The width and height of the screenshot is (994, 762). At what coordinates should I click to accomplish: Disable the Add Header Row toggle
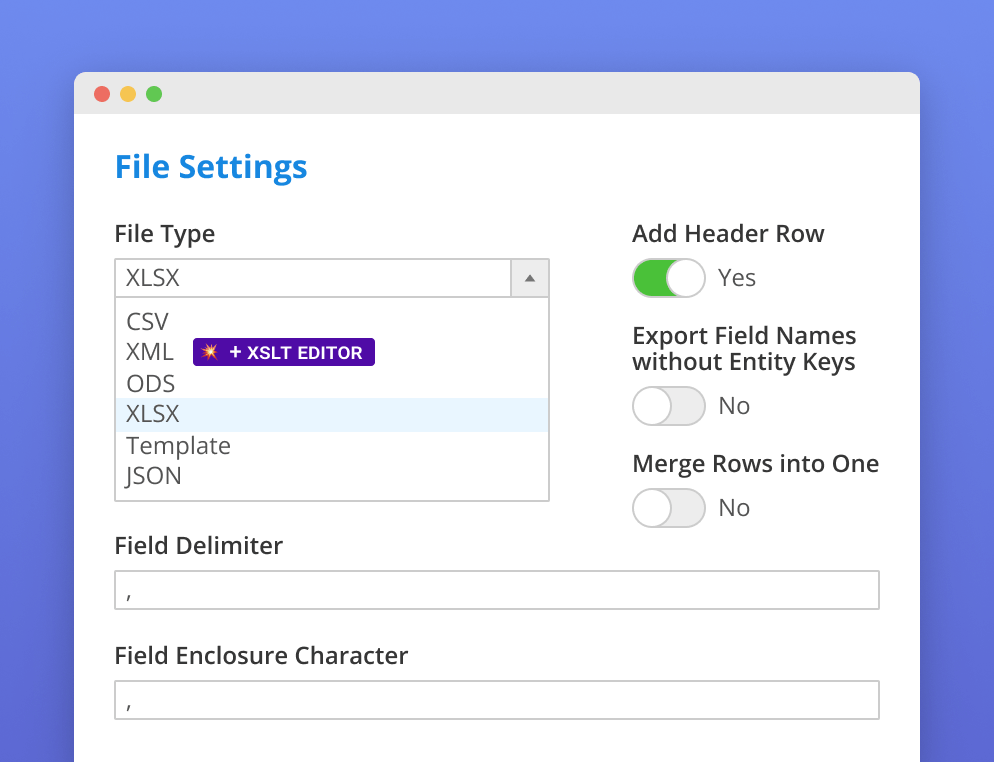click(x=669, y=278)
